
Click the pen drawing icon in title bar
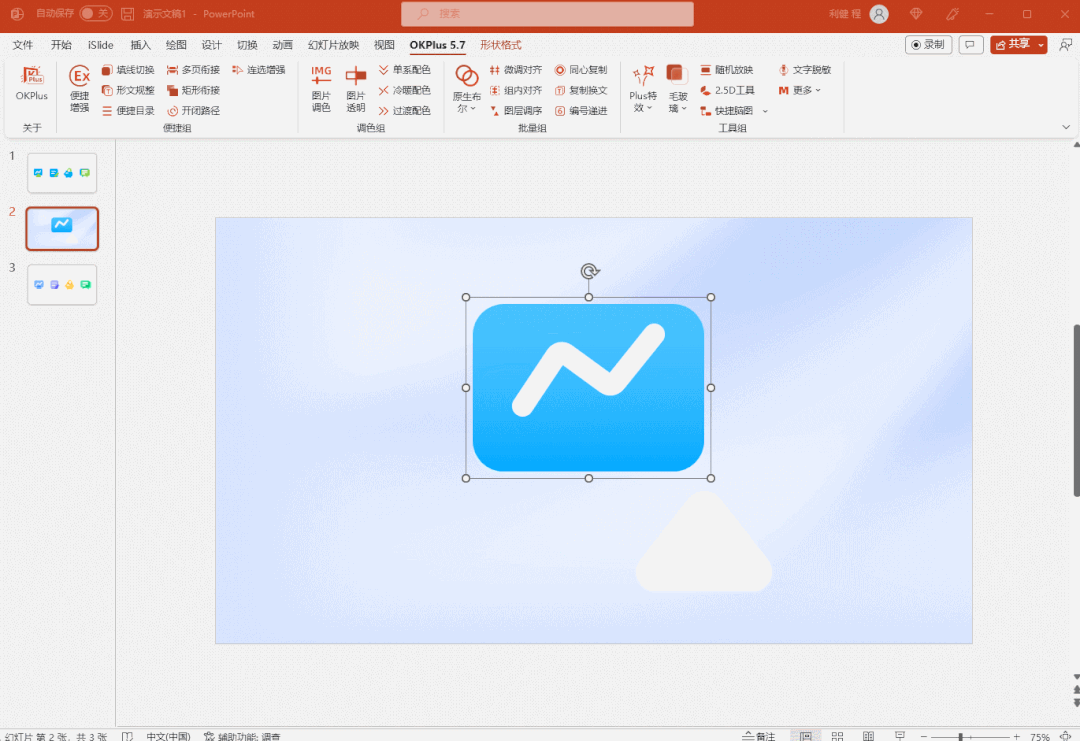point(953,14)
